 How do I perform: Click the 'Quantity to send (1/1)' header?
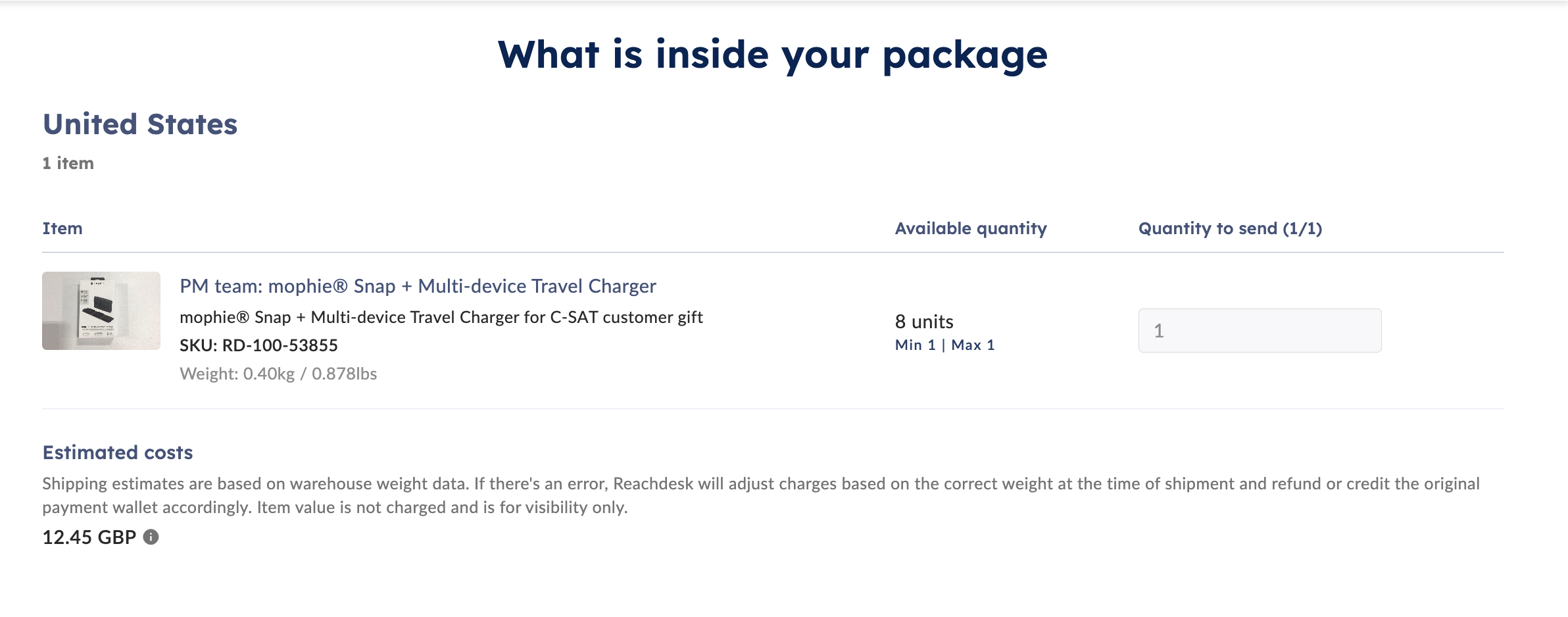point(1230,228)
